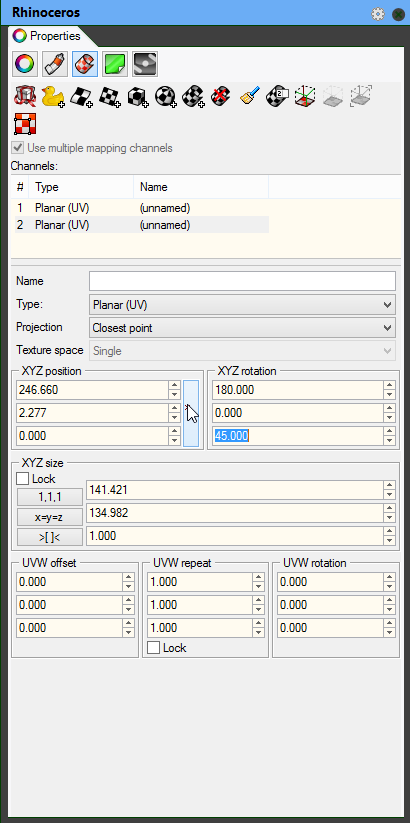Screen dimensions: 410x823
Task: Open the Material paint-tube page
Action: [55, 64]
